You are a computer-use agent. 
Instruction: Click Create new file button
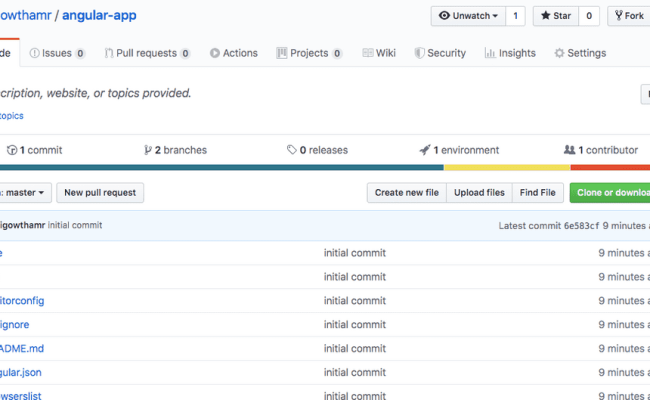[407, 193]
